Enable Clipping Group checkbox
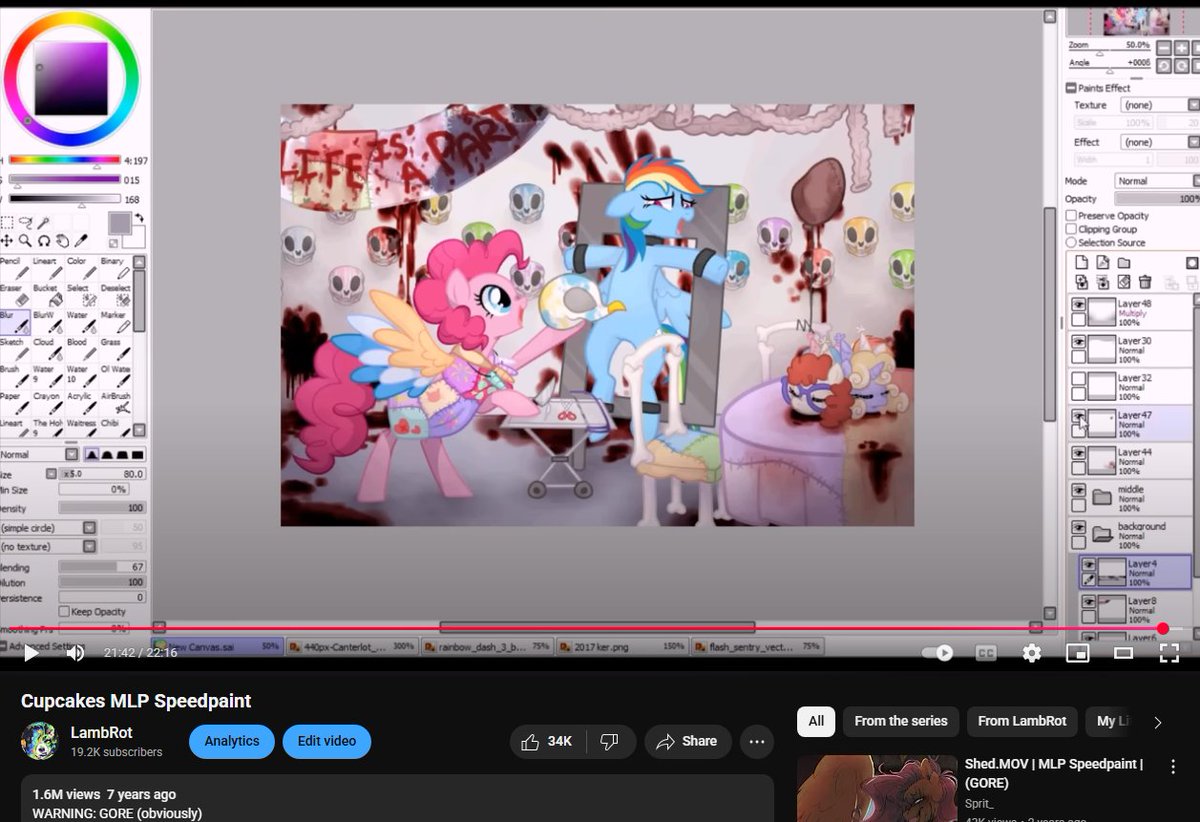The height and width of the screenshot is (822, 1200). coord(1071,229)
